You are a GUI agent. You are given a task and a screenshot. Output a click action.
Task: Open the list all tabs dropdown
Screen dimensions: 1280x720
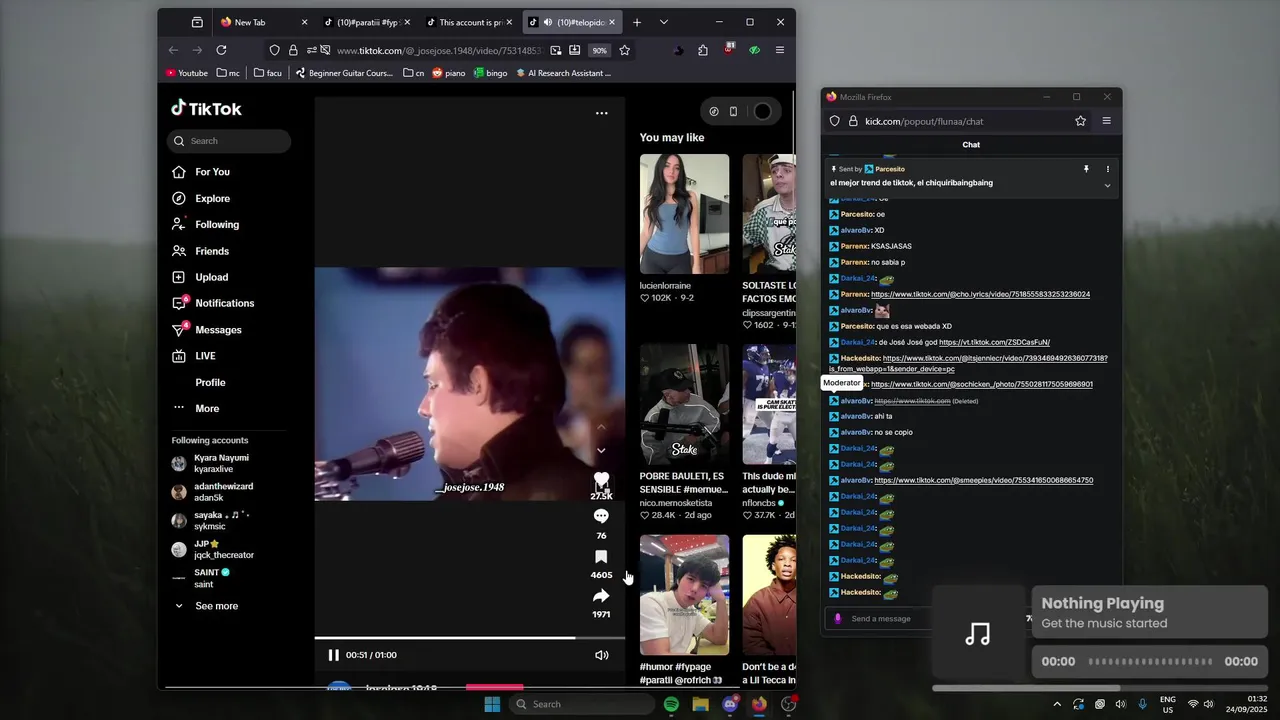664,22
